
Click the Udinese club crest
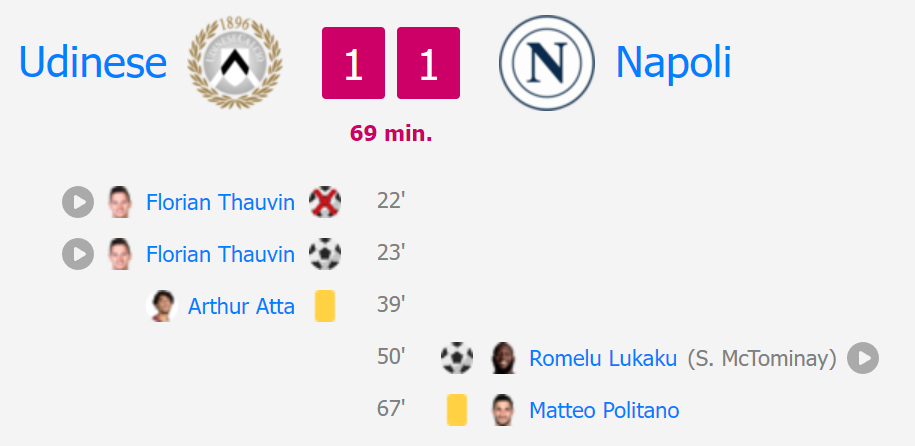(235, 62)
